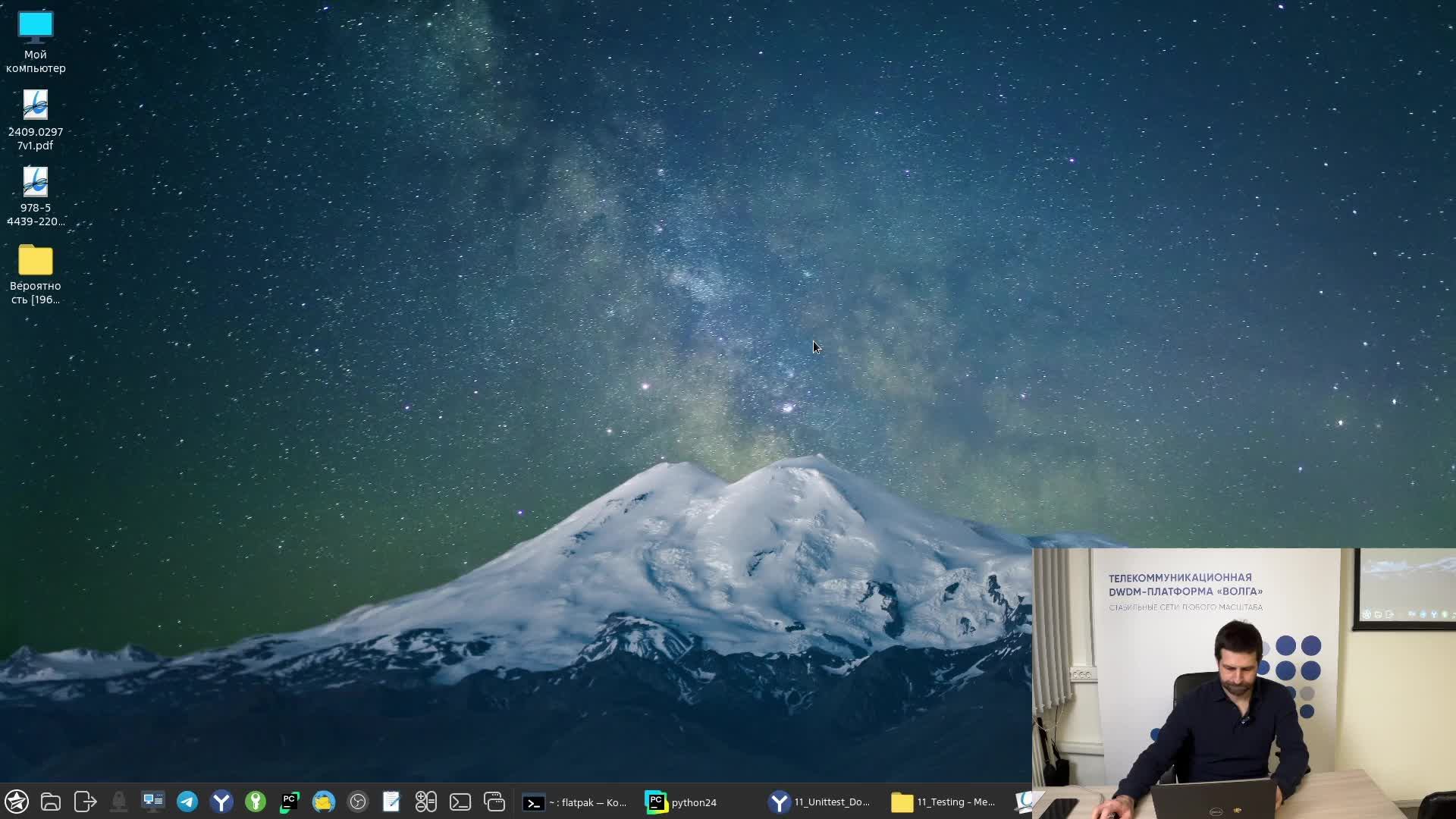The image size is (1456, 819).
Task: Switch to the python24 PyCharm window
Action: pyautogui.click(x=682, y=802)
